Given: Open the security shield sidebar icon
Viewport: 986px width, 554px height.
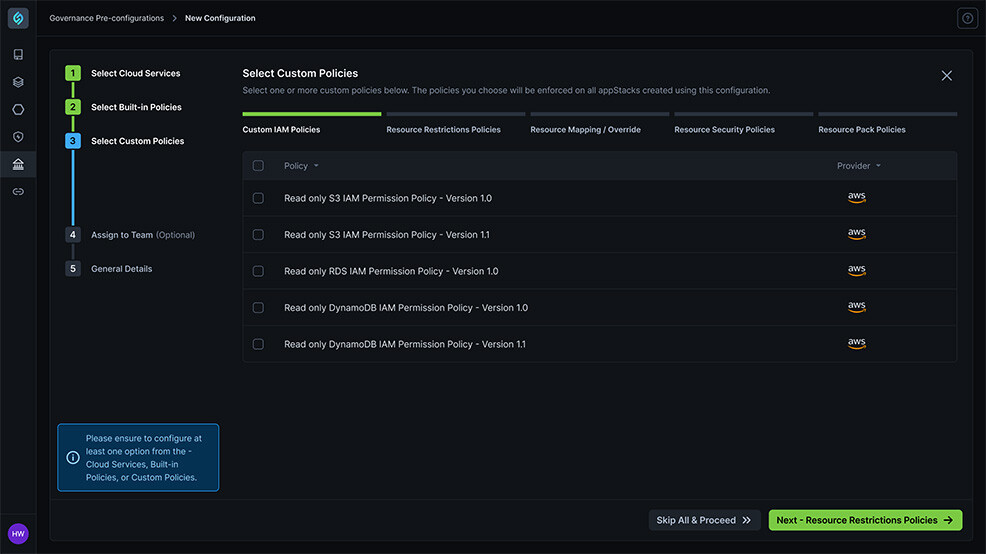Looking at the screenshot, I should point(18,136).
